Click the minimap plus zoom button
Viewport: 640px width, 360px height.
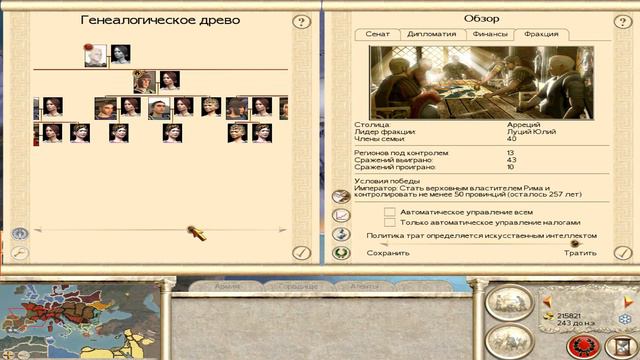click(x=9, y=354)
